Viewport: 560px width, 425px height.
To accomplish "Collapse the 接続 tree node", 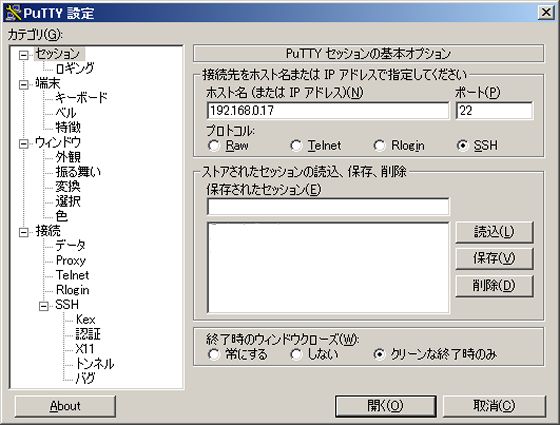I will (24, 232).
